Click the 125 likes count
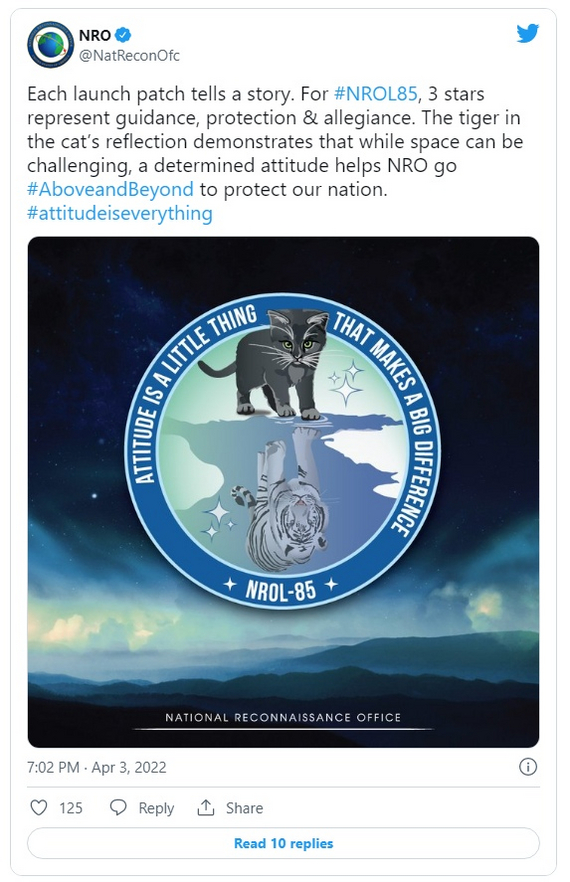 click(71, 808)
